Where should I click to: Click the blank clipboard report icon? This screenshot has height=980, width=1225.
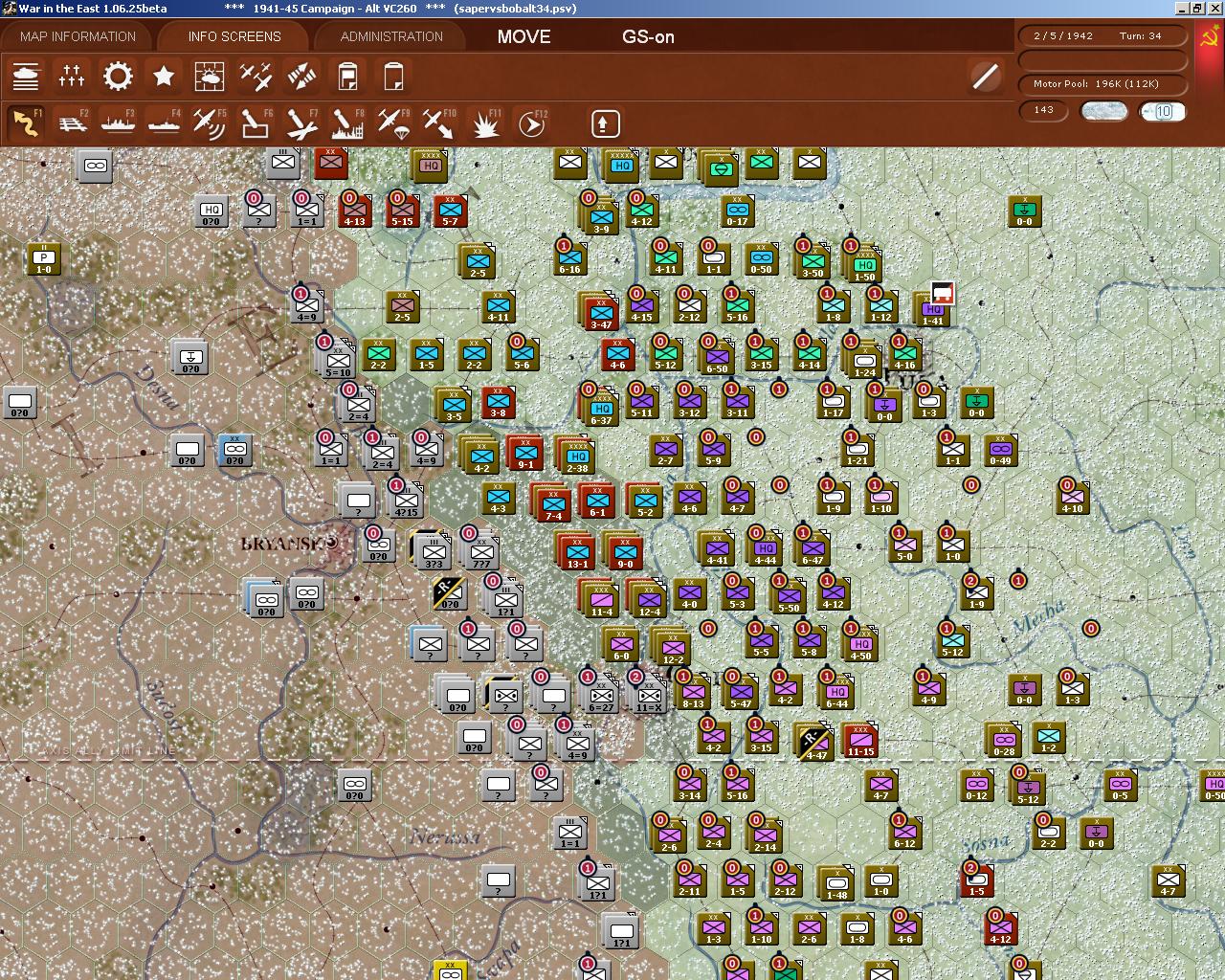[x=393, y=76]
